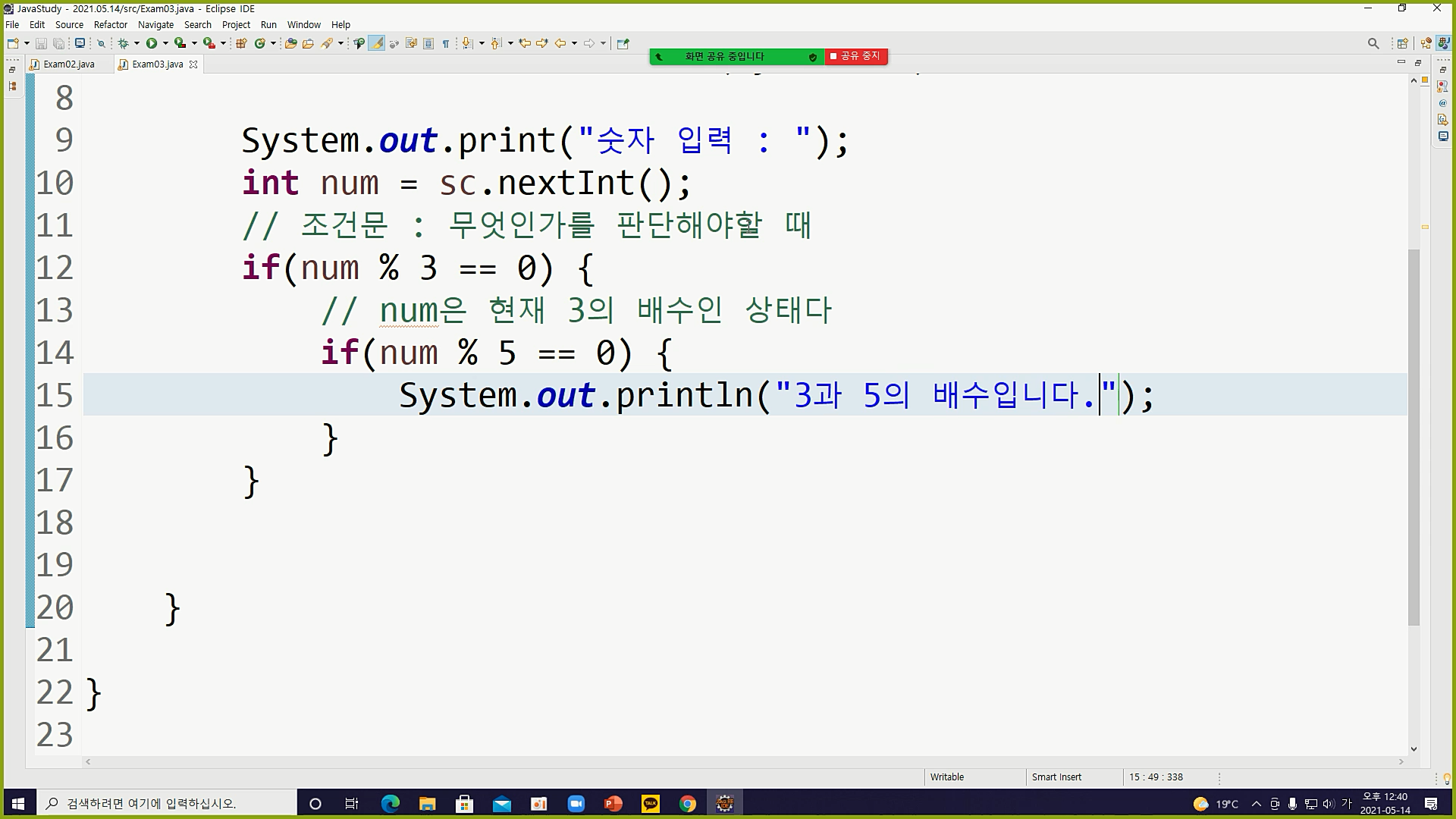Toggle Mark Occurrences highlighter button
The height and width of the screenshot is (819, 1456).
click(x=376, y=43)
